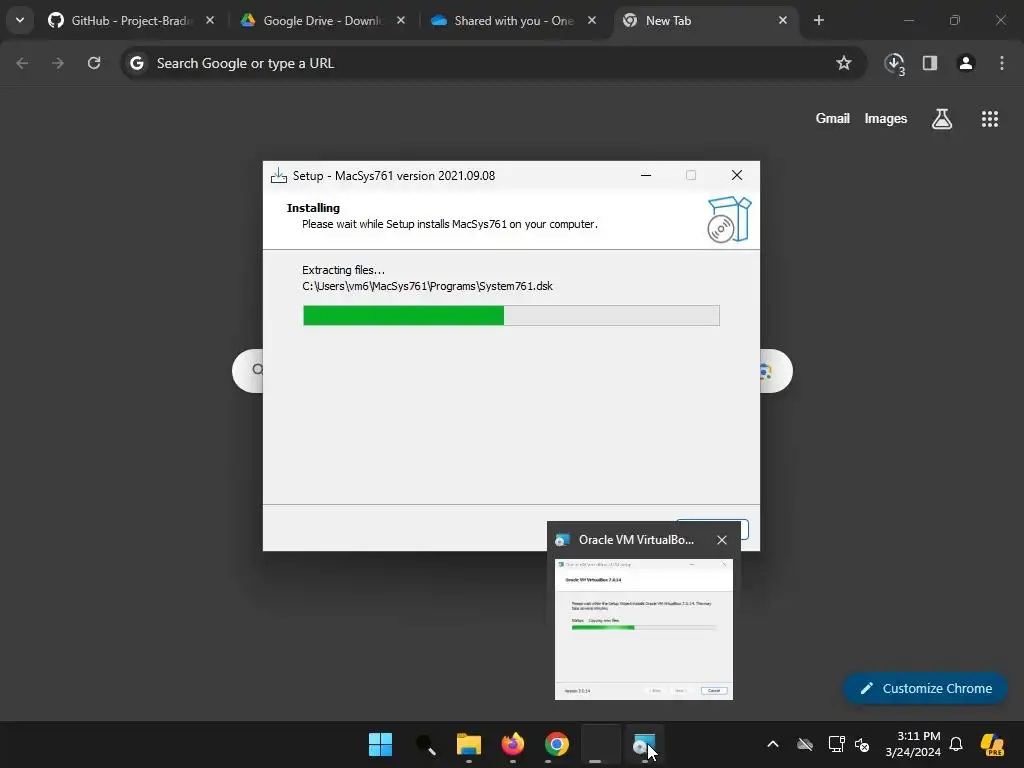Open the Google apps grid

(x=989, y=119)
